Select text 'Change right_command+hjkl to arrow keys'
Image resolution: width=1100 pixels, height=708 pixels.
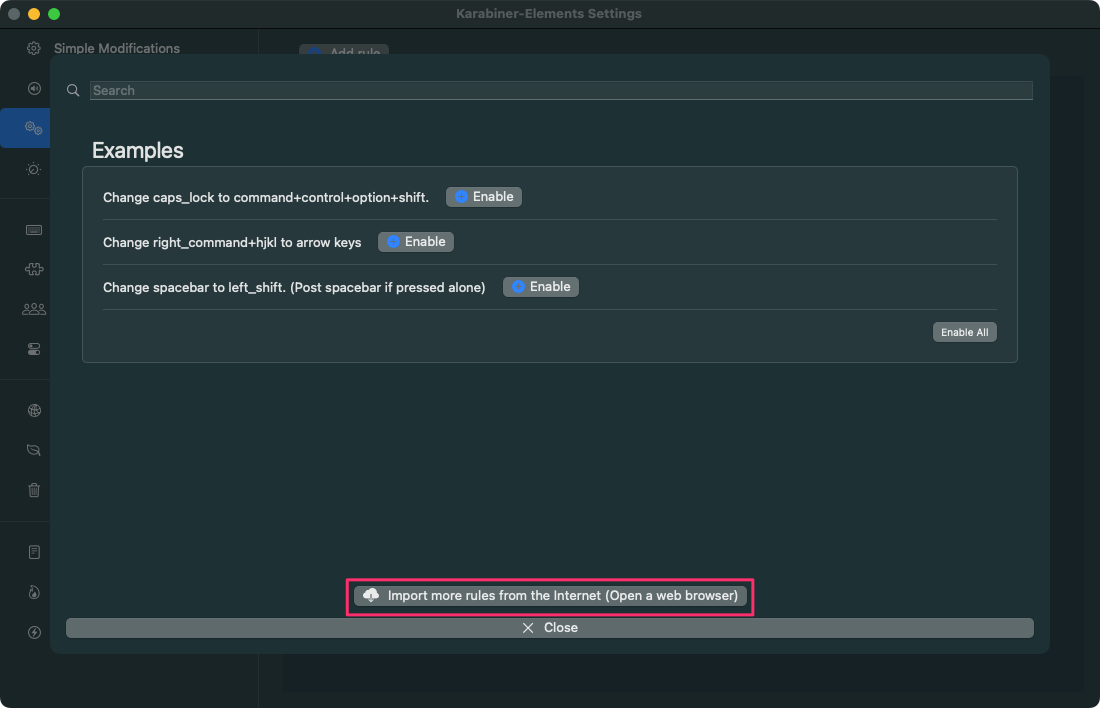coord(232,242)
